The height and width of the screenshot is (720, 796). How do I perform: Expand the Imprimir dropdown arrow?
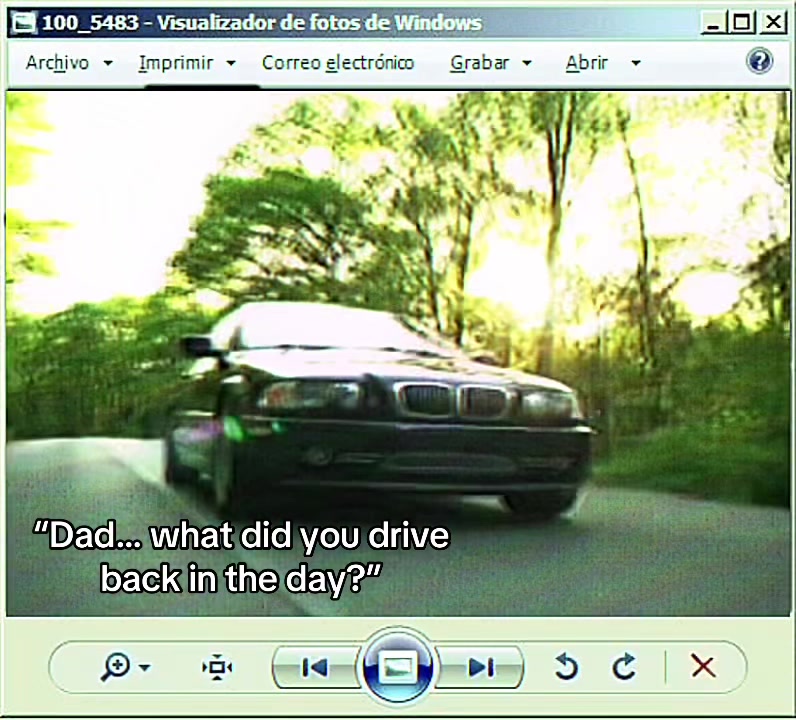pyautogui.click(x=231, y=63)
